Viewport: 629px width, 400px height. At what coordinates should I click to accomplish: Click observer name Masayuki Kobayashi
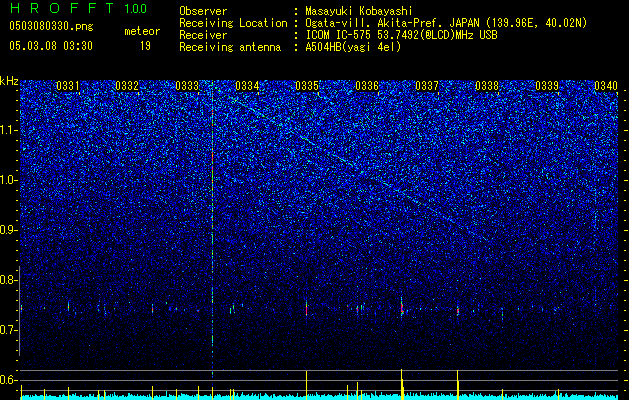[x=359, y=11]
